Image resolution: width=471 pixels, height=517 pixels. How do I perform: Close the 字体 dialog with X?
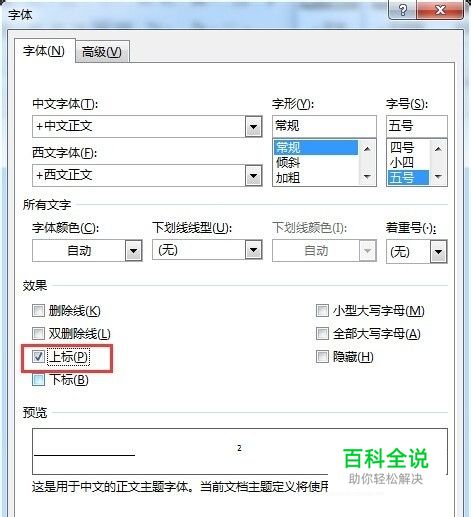[x=440, y=10]
